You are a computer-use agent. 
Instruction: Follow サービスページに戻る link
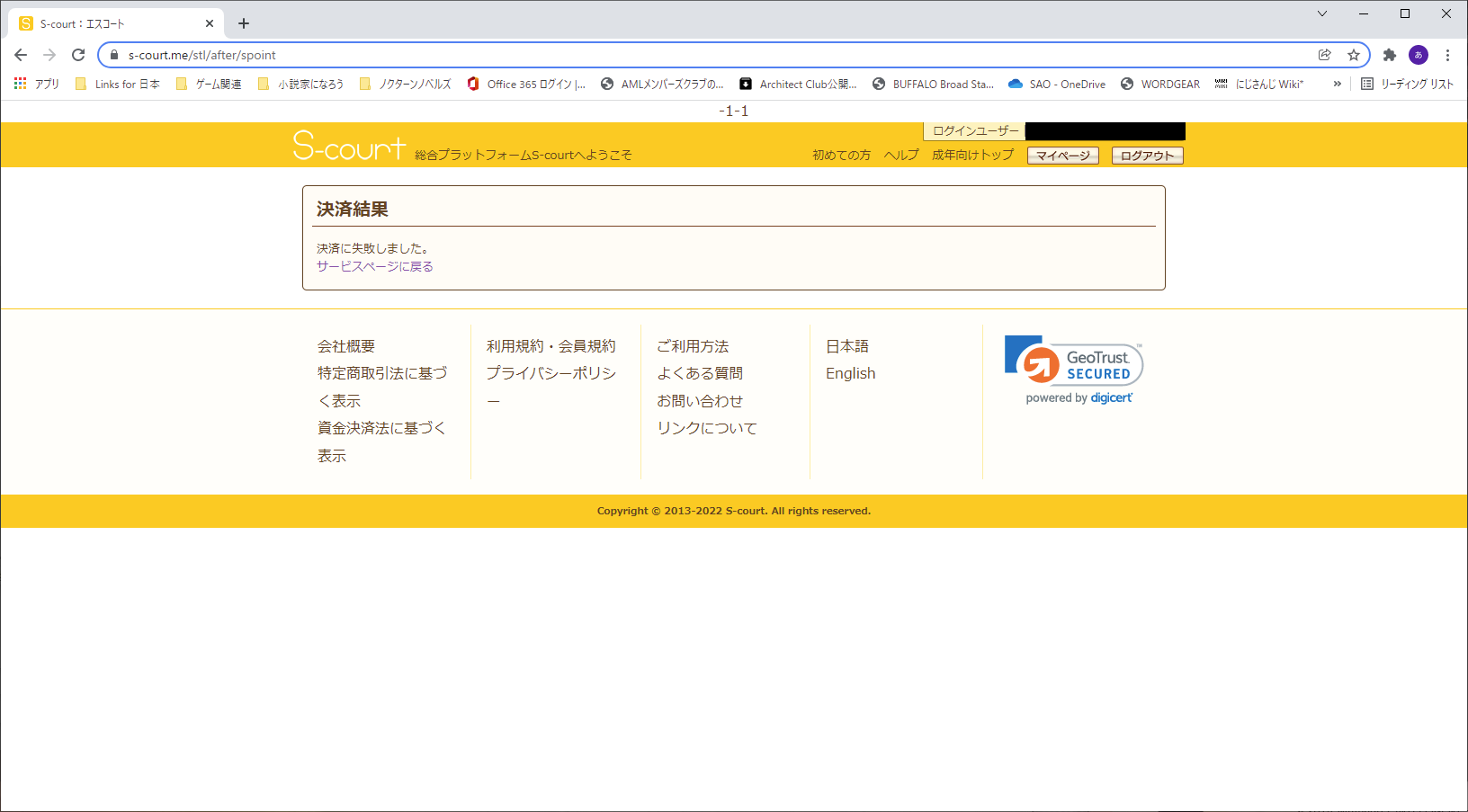click(x=374, y=266)
